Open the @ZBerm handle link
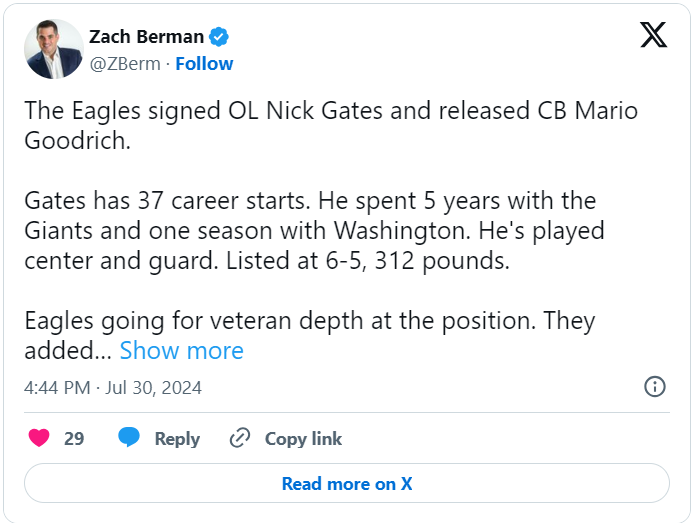The width and height of the screenshot is (696, 527). [127, 63]
